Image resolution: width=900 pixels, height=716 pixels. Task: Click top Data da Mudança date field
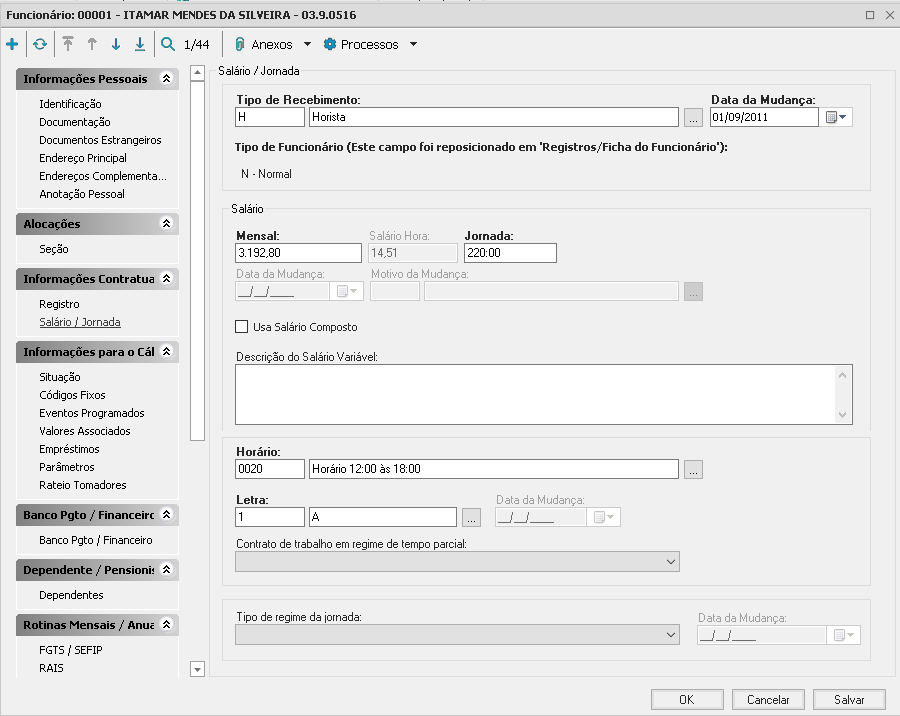(x=764, y=117)
